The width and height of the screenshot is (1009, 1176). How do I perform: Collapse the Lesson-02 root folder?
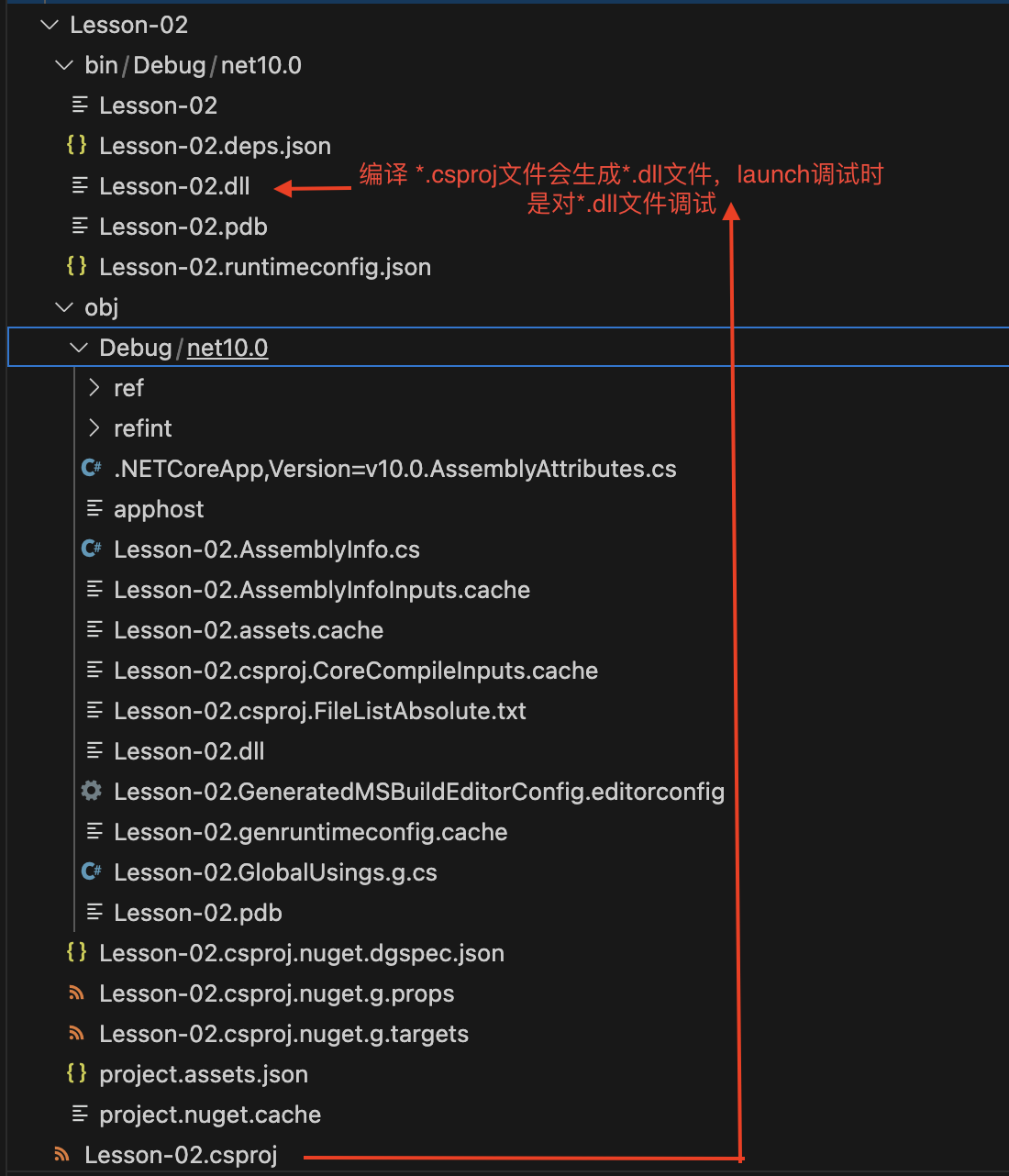click(50, 25)
